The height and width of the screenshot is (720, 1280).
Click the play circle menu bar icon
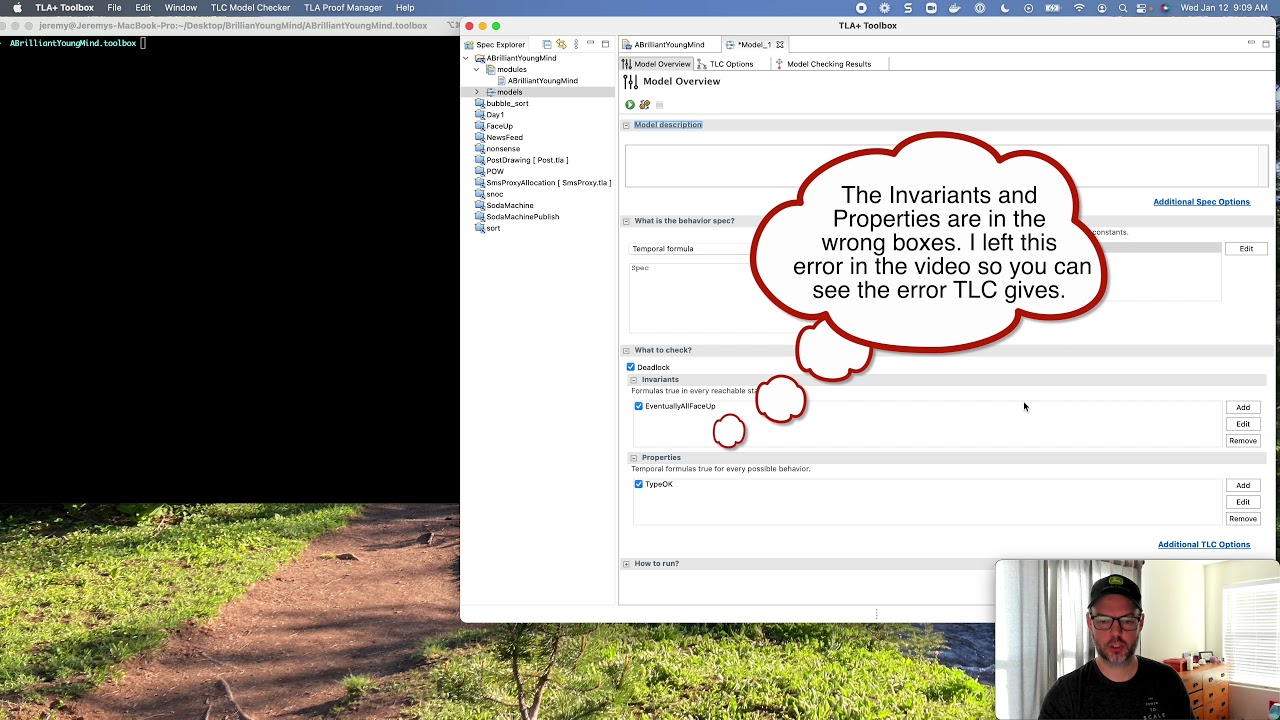[x=1028, y=8]
